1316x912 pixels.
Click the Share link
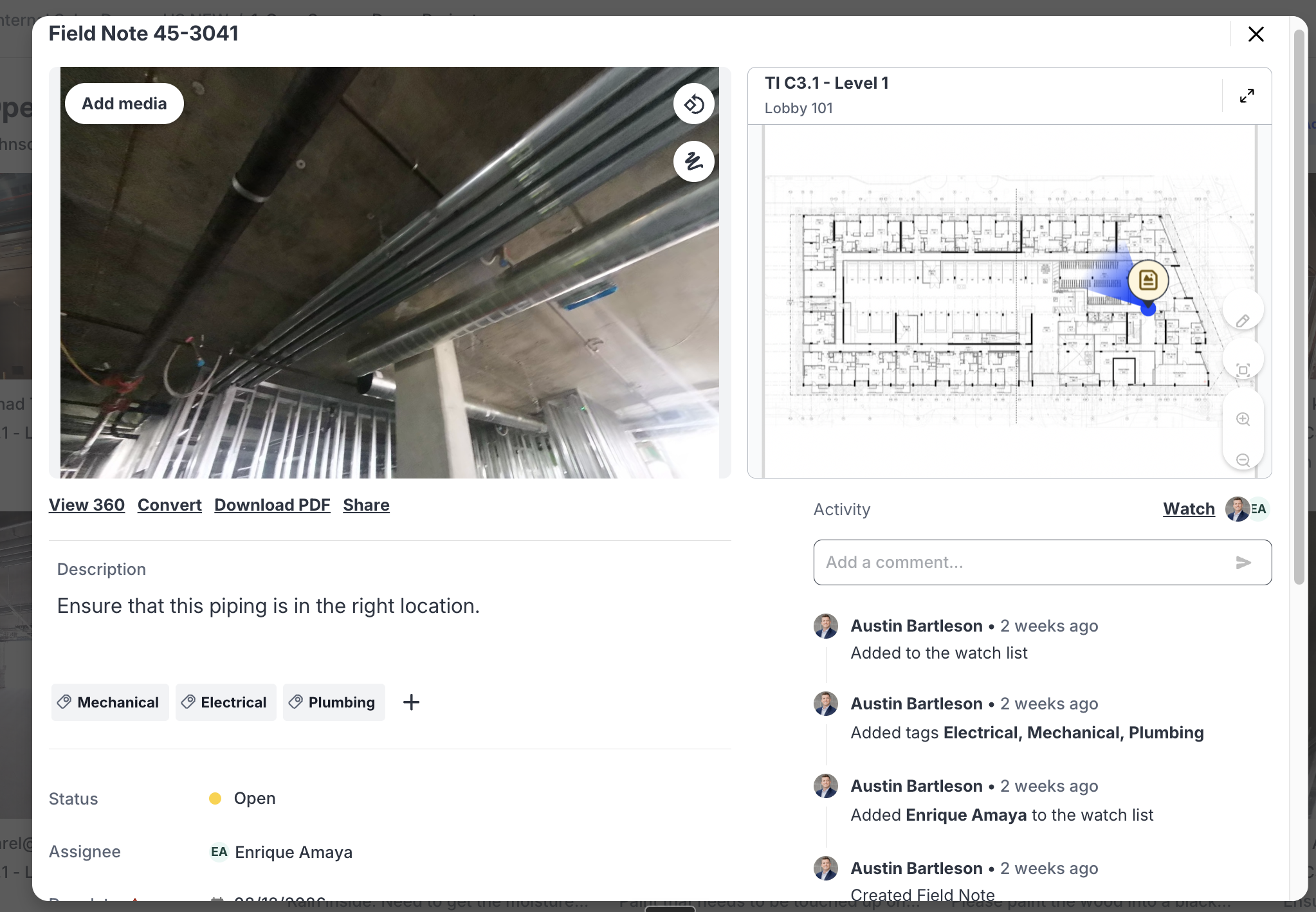coord(366,505)
